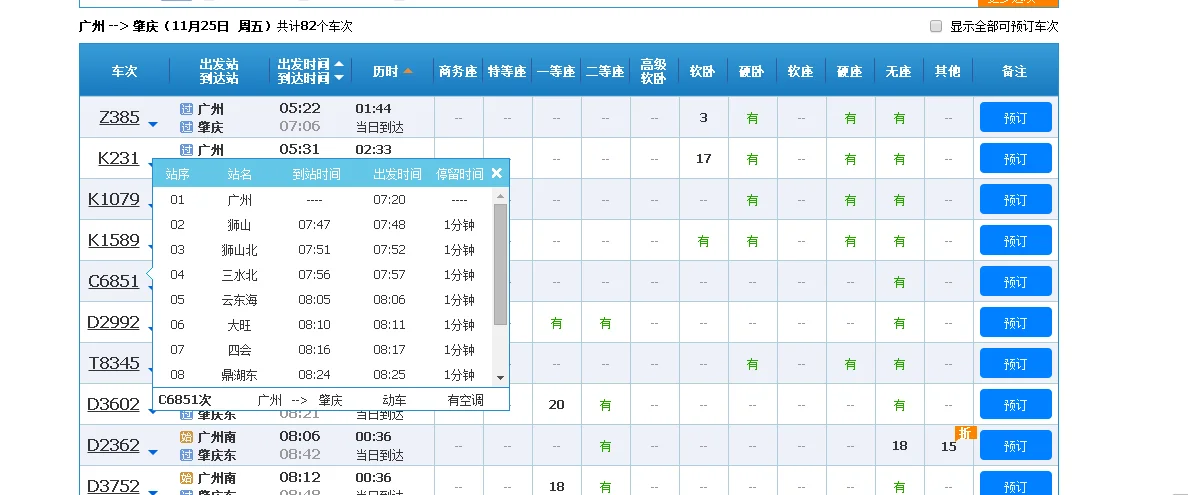Click 无座 count 18 for D2362

(x=899, y=446)
